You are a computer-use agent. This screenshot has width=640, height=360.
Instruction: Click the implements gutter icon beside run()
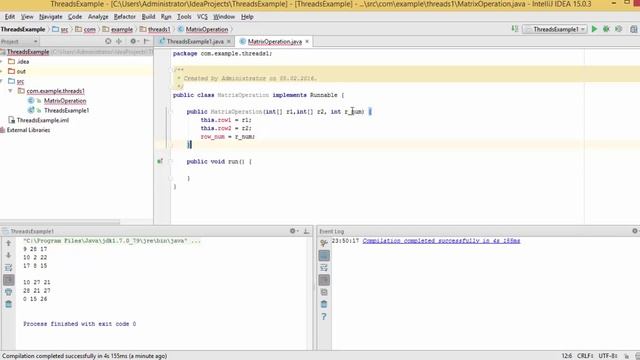(x=160, y=161)
